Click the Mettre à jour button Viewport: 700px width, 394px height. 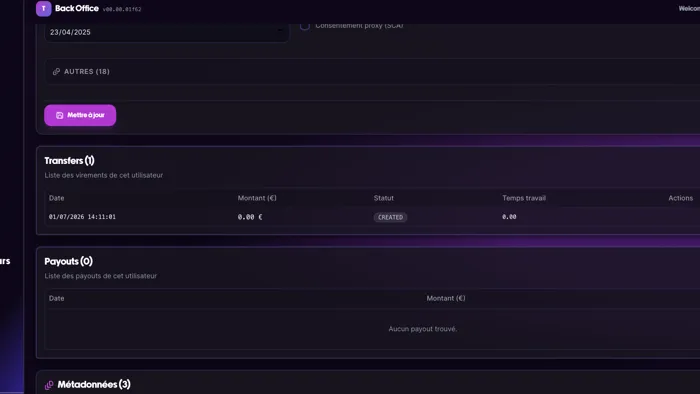click(80, 115)
